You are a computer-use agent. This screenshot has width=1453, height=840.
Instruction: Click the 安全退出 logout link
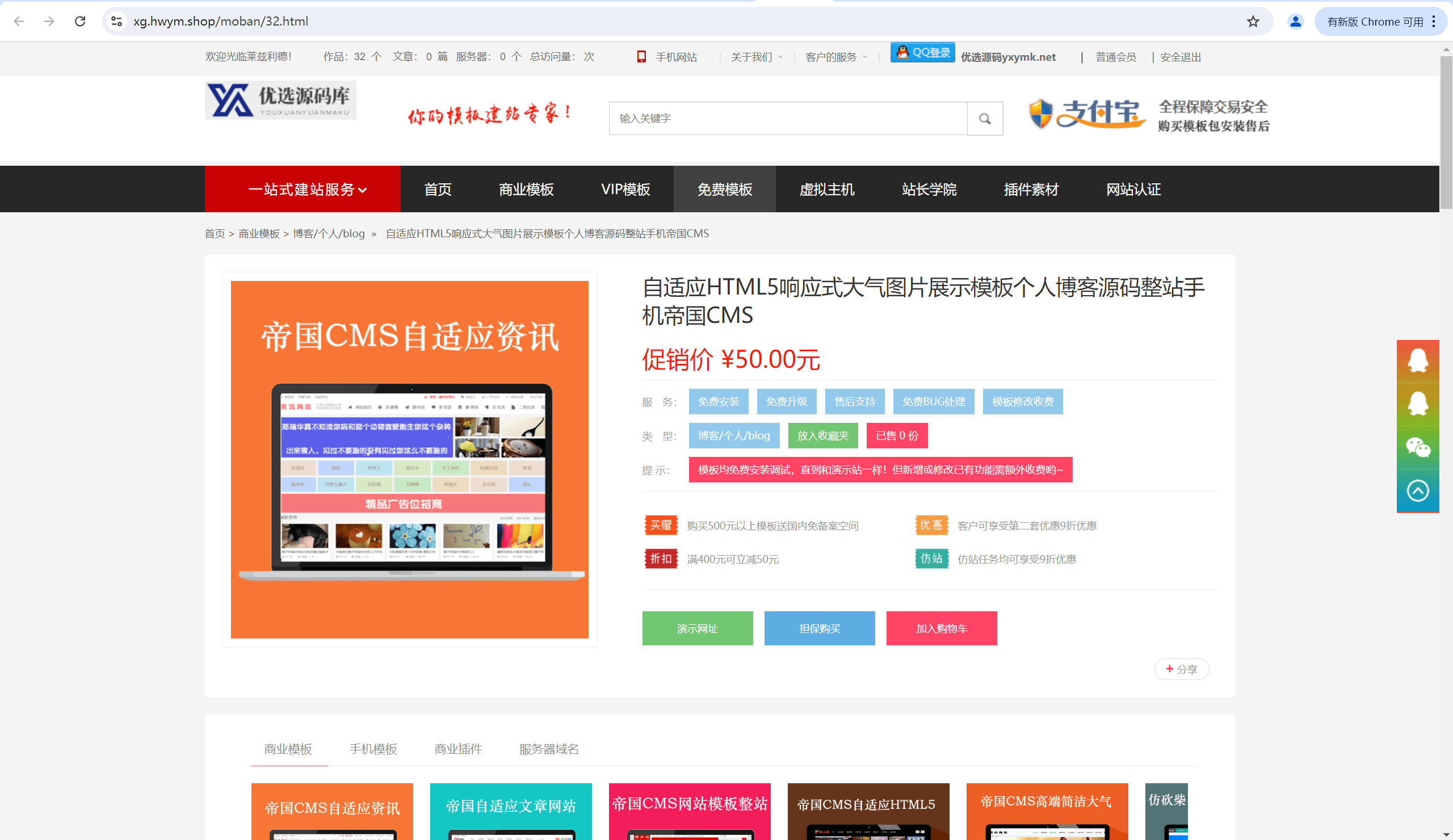(1180, 57)
